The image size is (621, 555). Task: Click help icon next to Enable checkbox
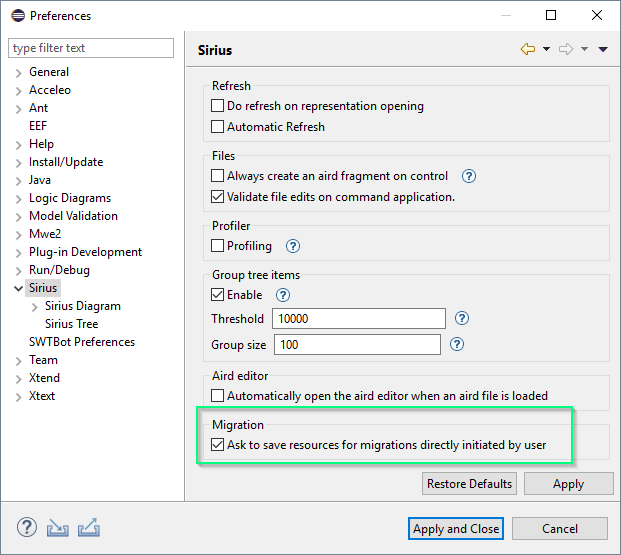click(282, 295)
